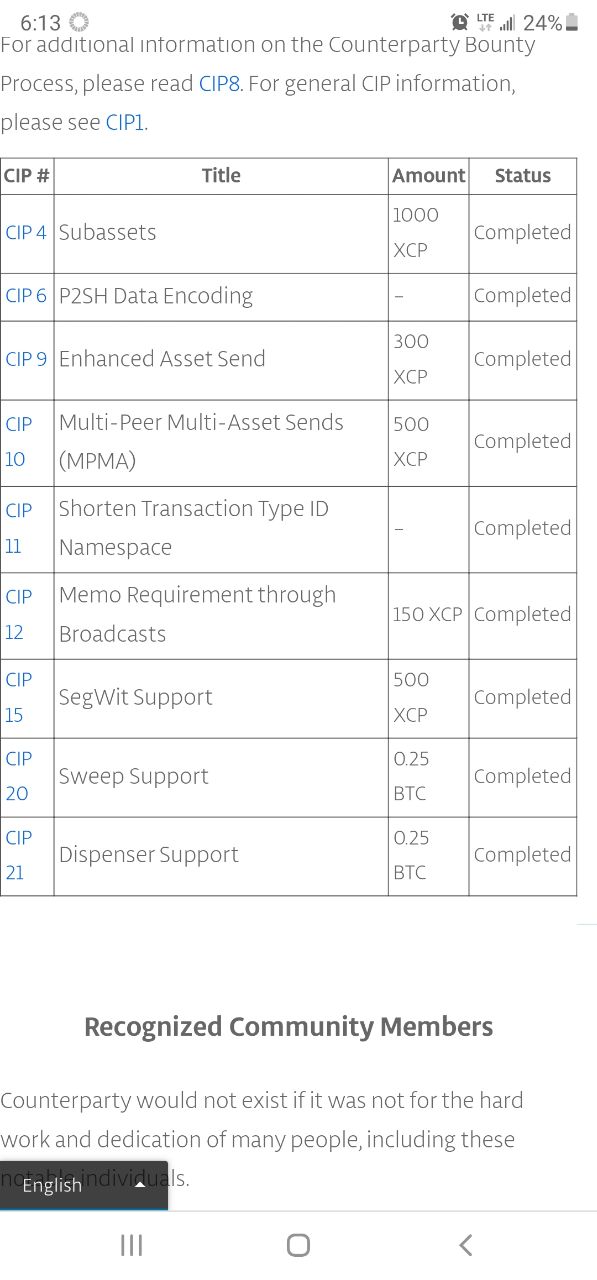597x1280 pixels.
Task: Open the CIP 10 MPMA link
Action: [x=19, y=442]
